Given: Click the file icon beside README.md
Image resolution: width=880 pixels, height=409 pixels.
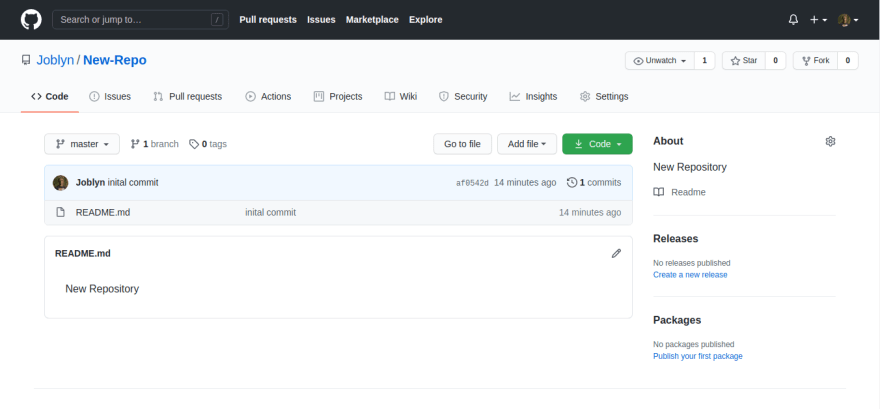Looking at the screenshot, I should (x=61, y=213).
